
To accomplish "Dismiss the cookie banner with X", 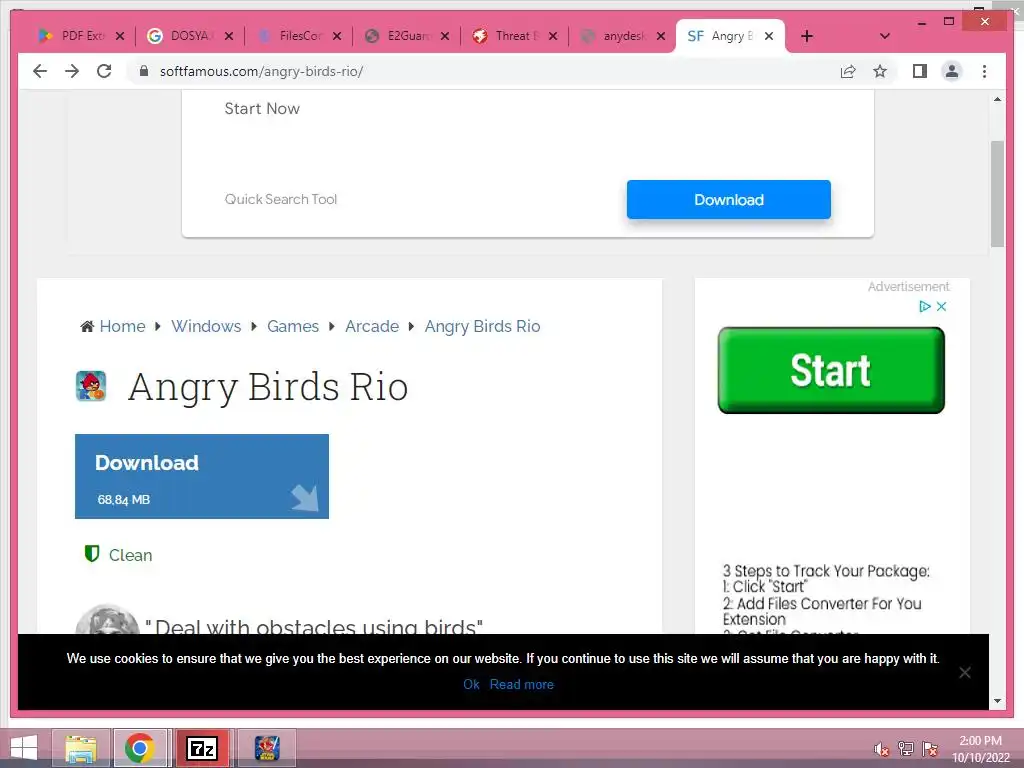I will (x=965, y=672).
